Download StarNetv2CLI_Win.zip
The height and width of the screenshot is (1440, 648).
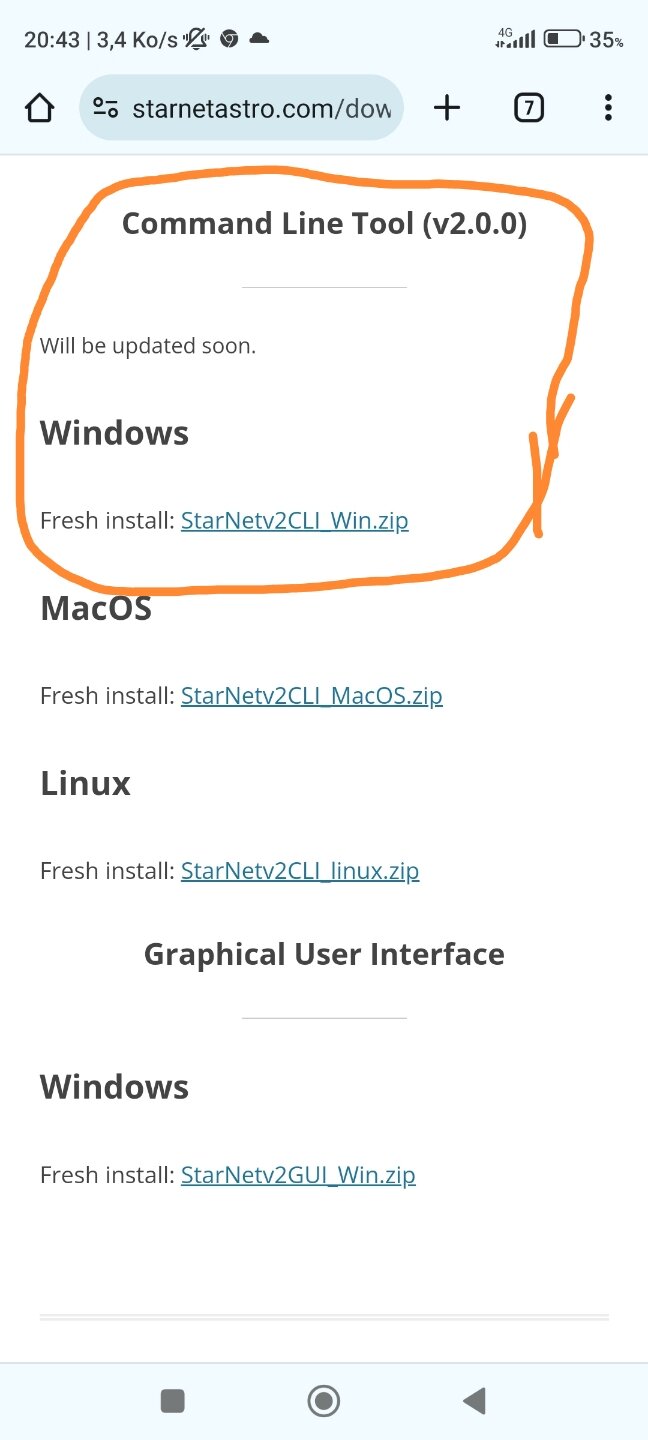(294, 521)
